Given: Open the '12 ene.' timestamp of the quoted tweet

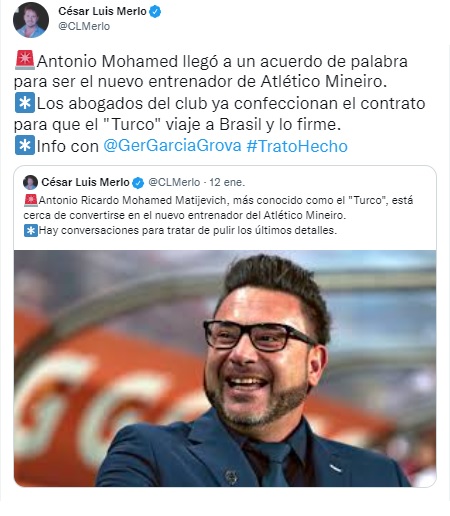Looking at the screenshot, I should pos(227,182).
